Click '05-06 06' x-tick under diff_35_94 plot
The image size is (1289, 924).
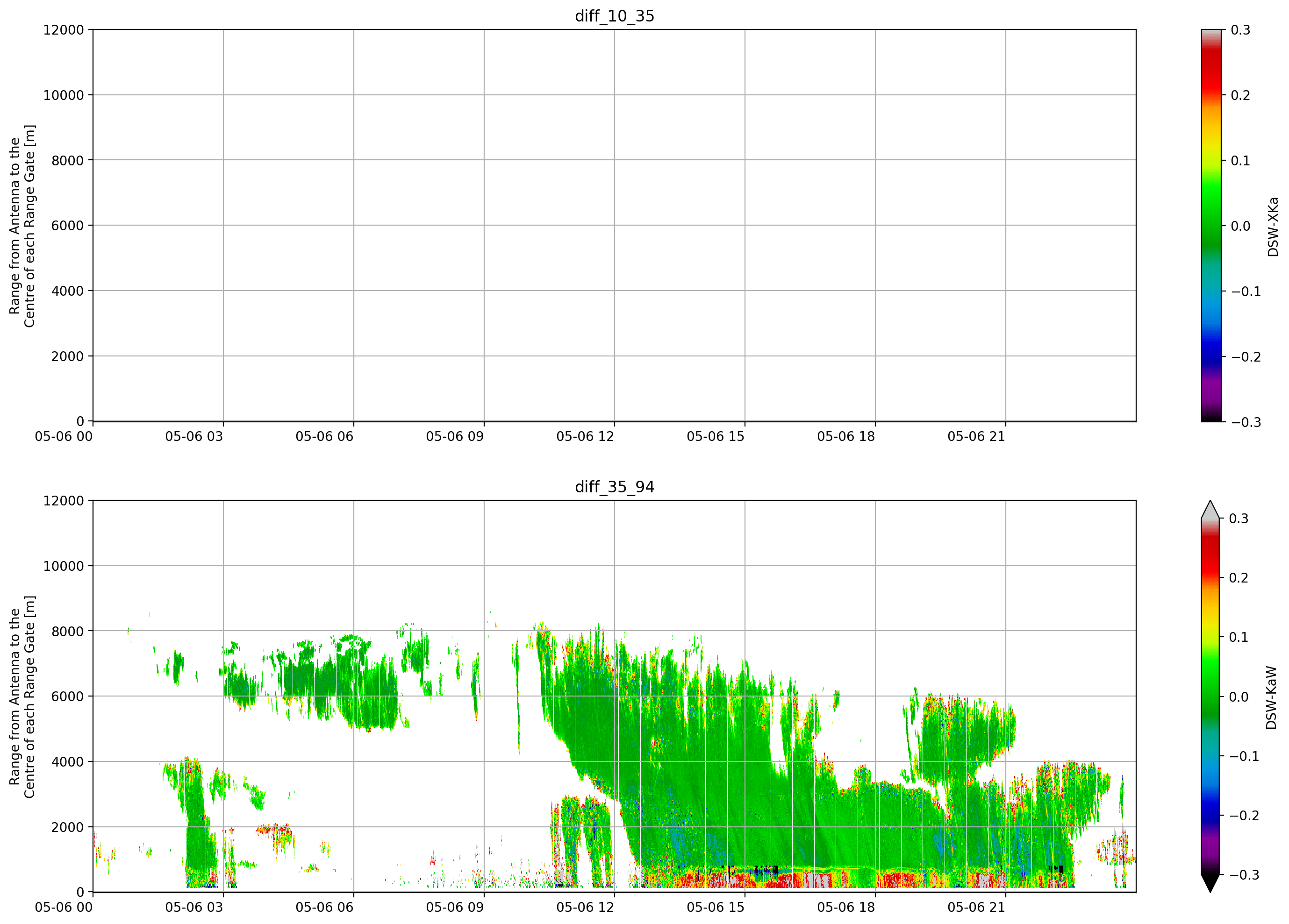[324, 907]
